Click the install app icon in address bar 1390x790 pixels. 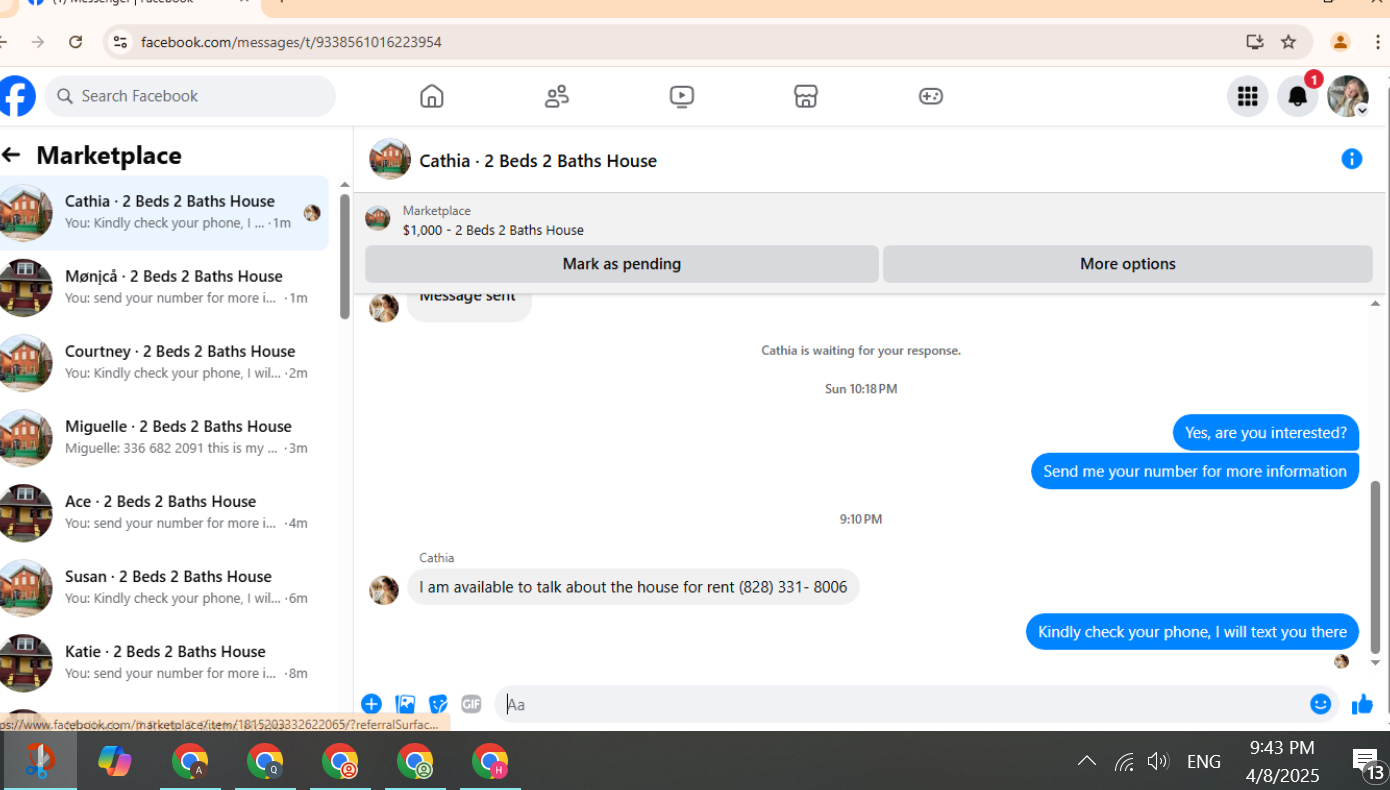(1255, 42)
